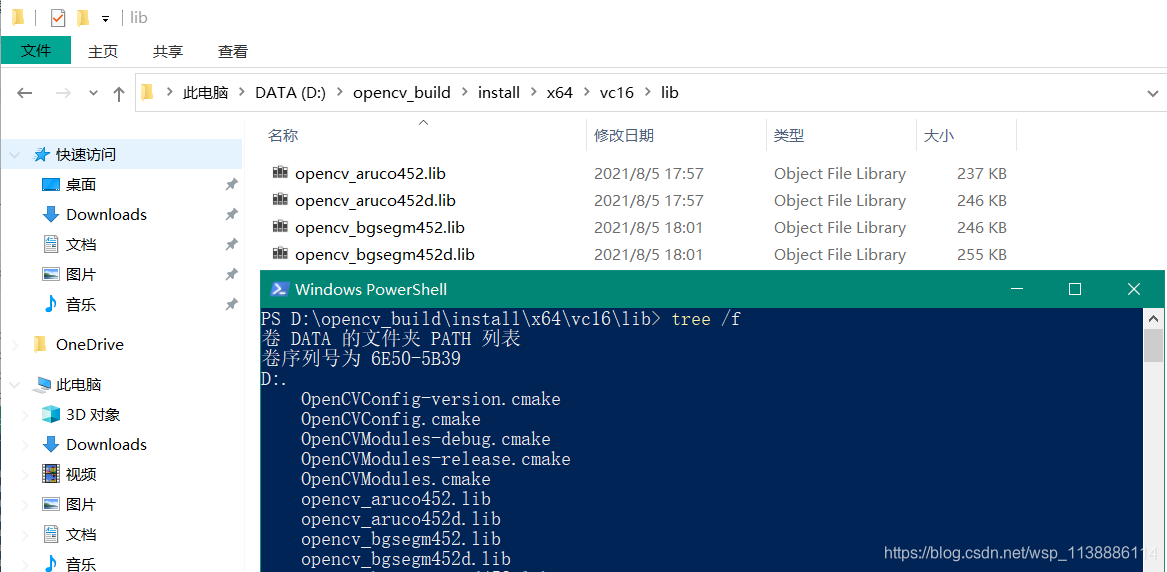Click the pin icon next to pinned 音乐
This screenshot has height=572, width=1167.
pos(231,303)
